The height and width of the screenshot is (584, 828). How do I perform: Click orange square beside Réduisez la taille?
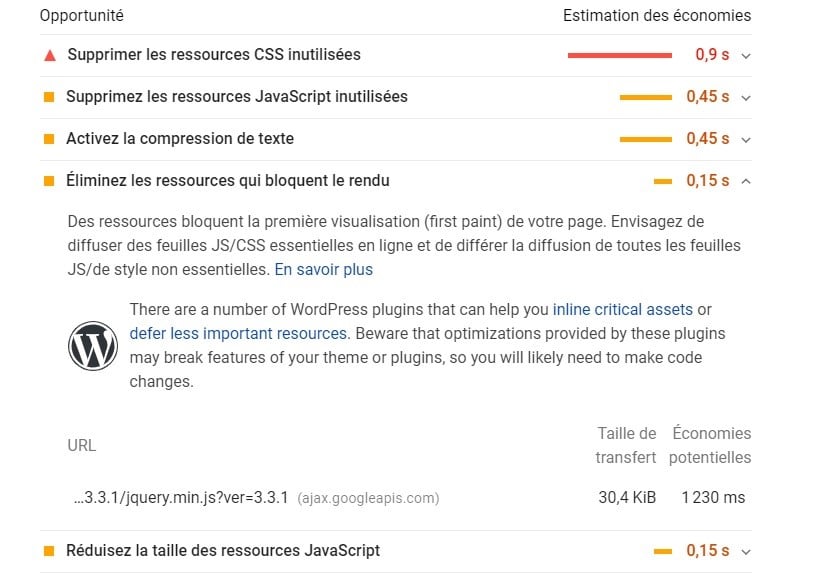pos(49,551)
